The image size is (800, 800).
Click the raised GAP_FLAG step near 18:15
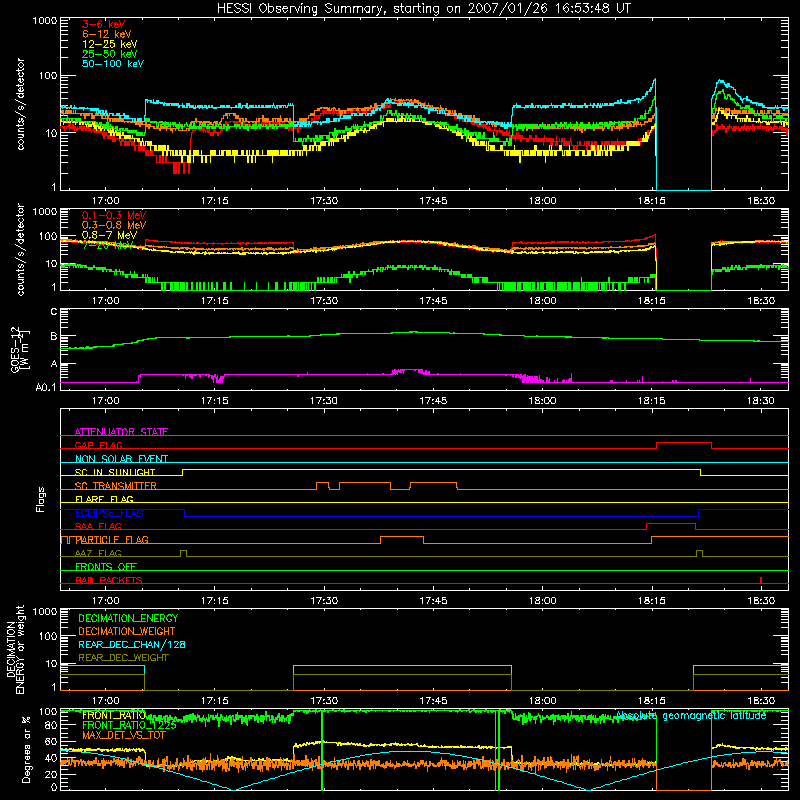684,443
